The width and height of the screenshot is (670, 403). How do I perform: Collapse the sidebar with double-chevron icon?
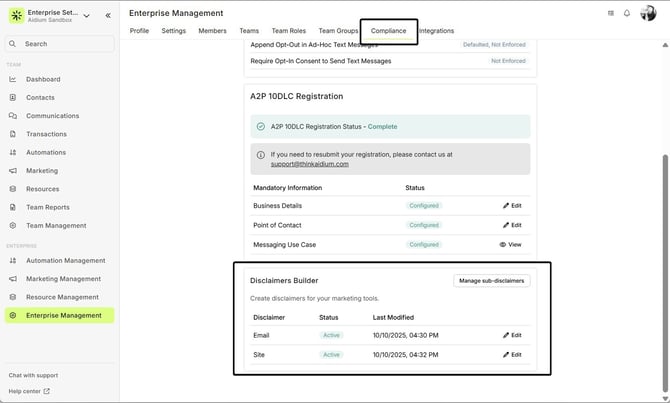tap(108, 15)
